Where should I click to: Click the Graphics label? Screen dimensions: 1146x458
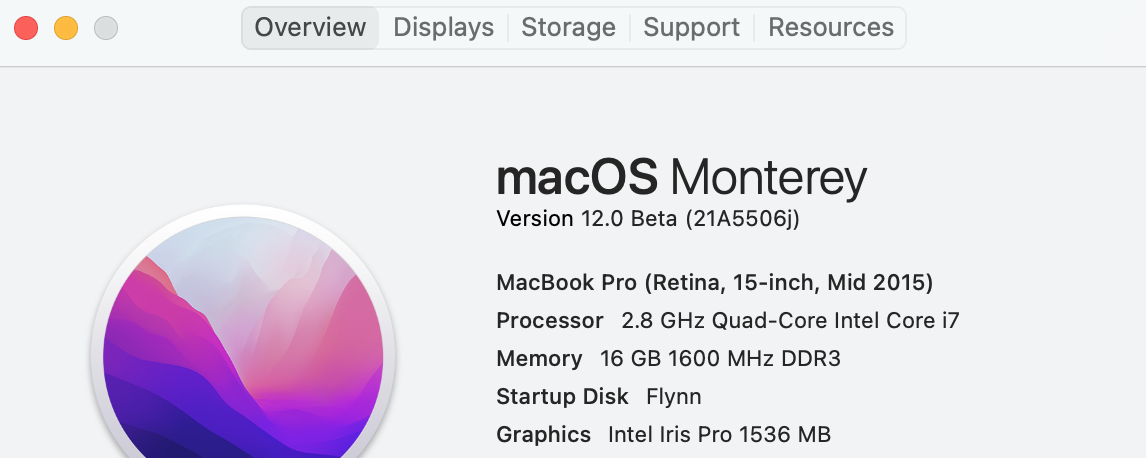point(543,435)
